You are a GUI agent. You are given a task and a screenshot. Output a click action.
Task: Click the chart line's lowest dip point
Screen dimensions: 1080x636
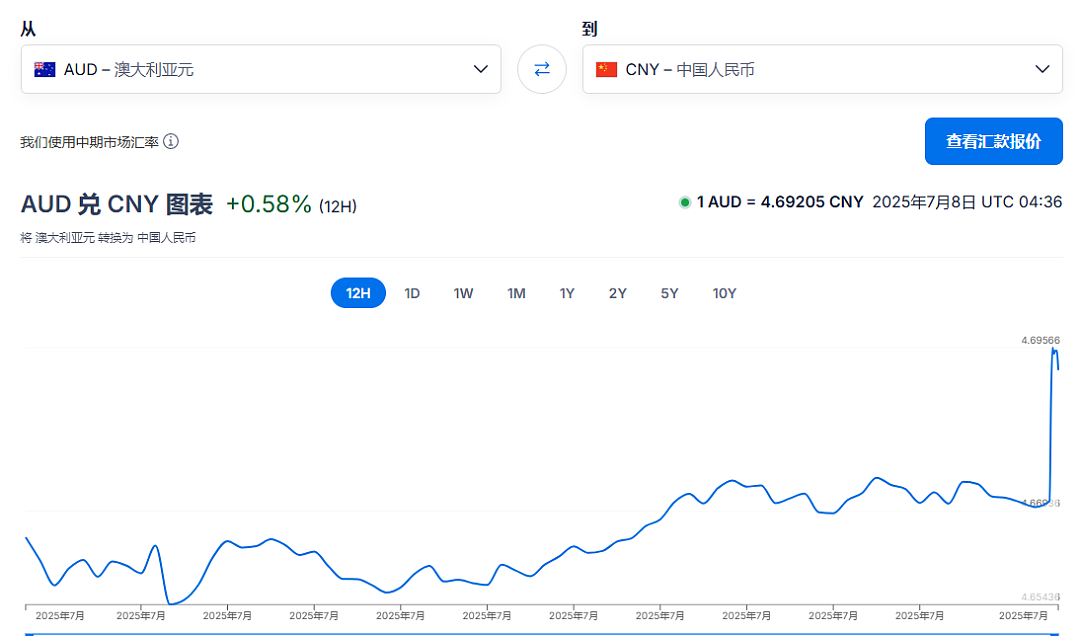[170, 604]
